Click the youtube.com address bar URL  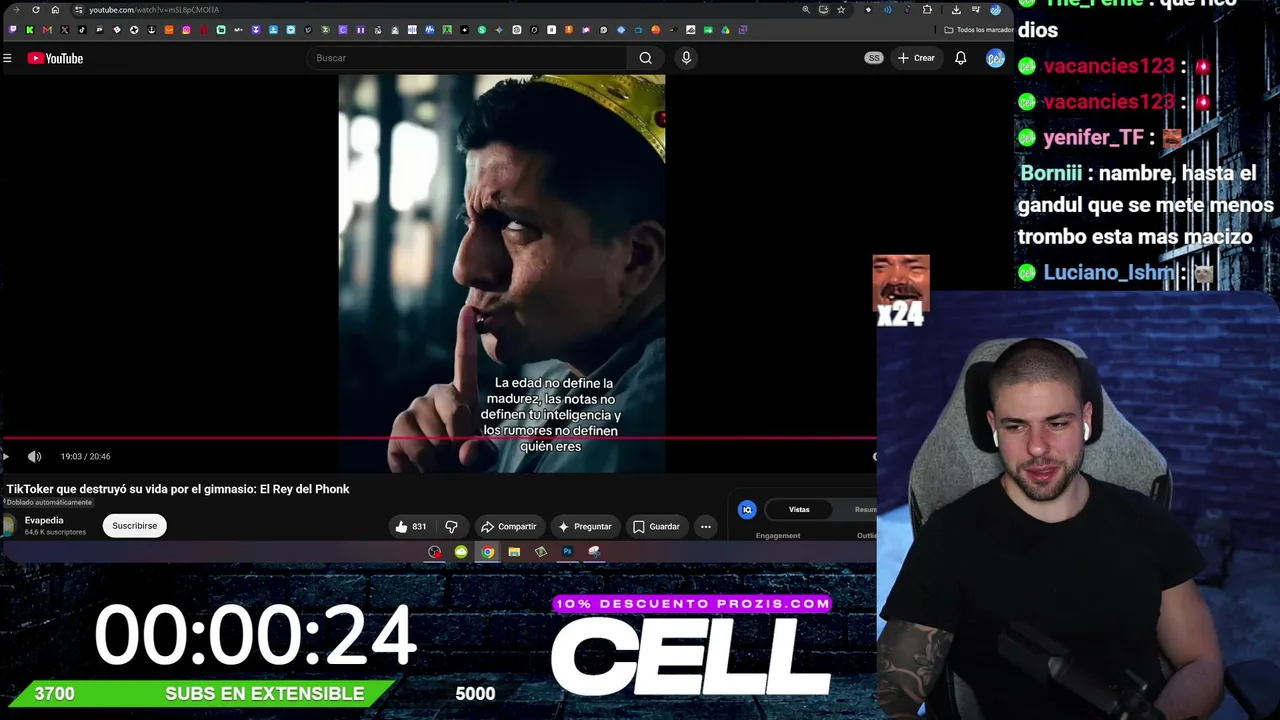154,10
